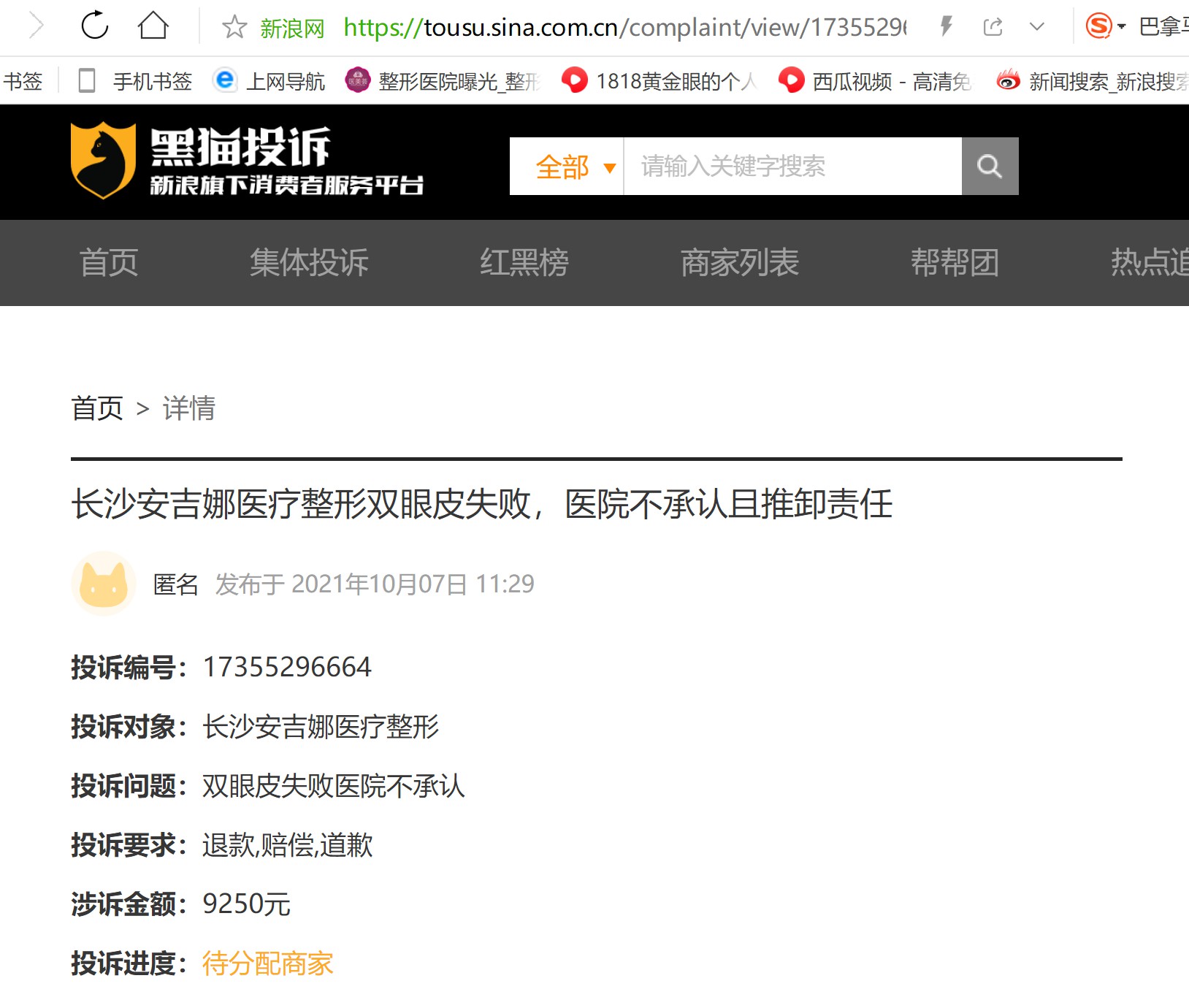Click the Sogou search engine icon
Screen dimensions: 1189x1008
pos(1098,26)
